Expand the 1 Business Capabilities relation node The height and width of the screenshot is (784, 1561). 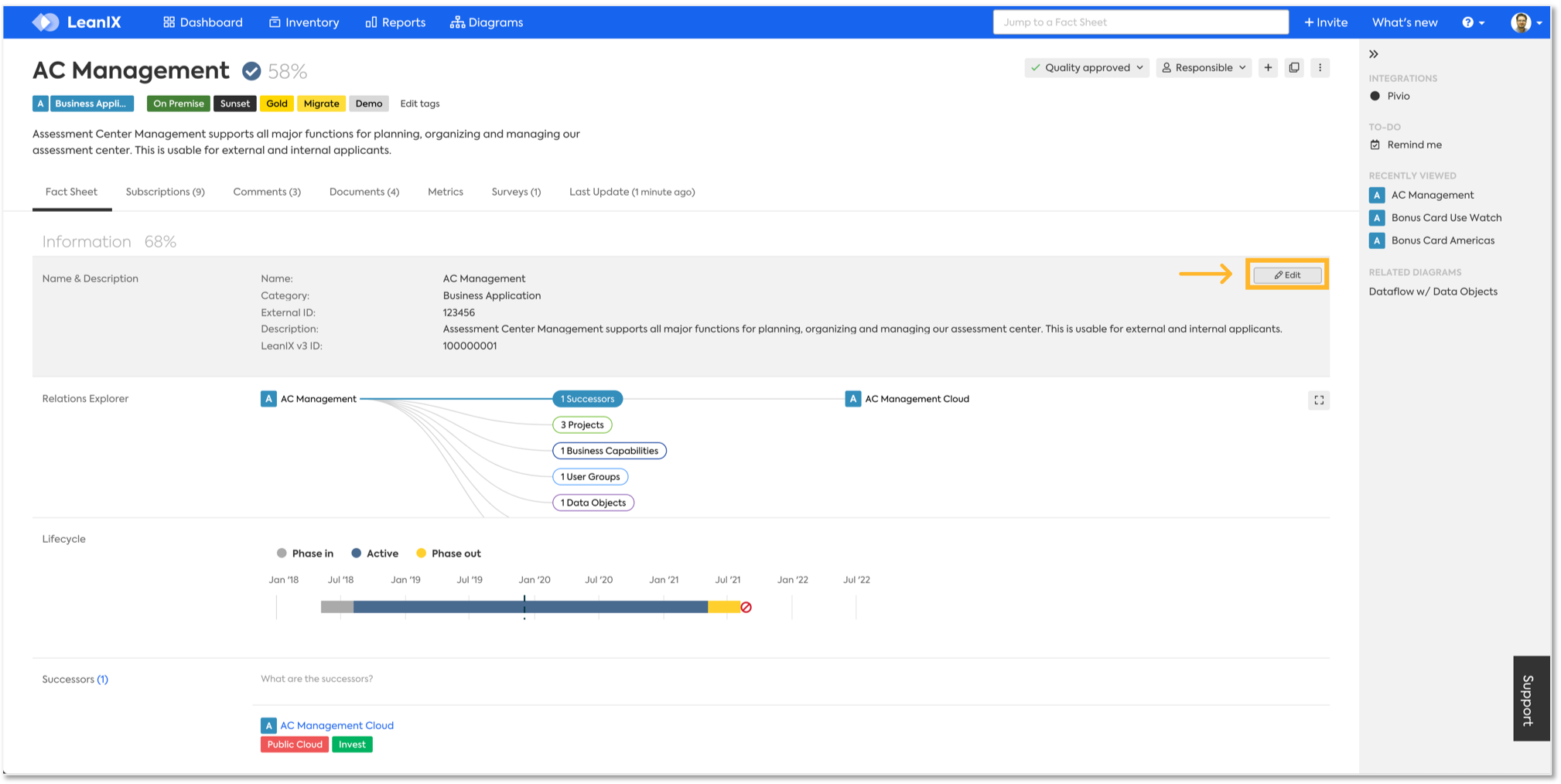tap(610, 451)
